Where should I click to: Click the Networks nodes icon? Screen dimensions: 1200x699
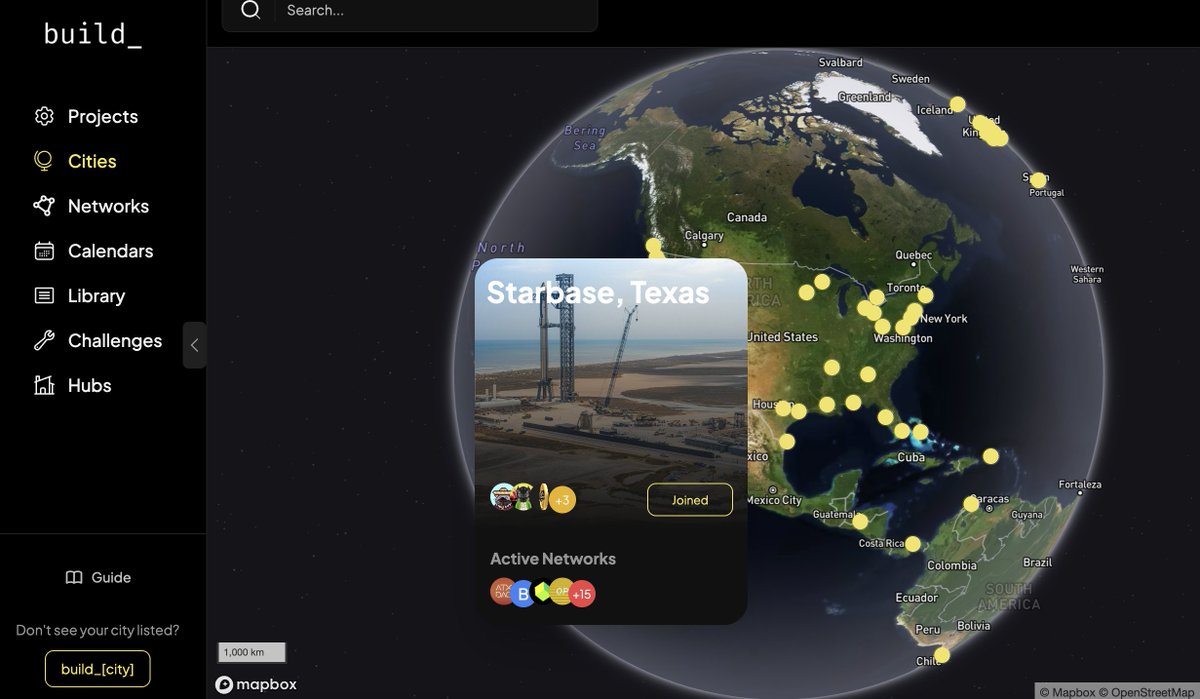44,206
